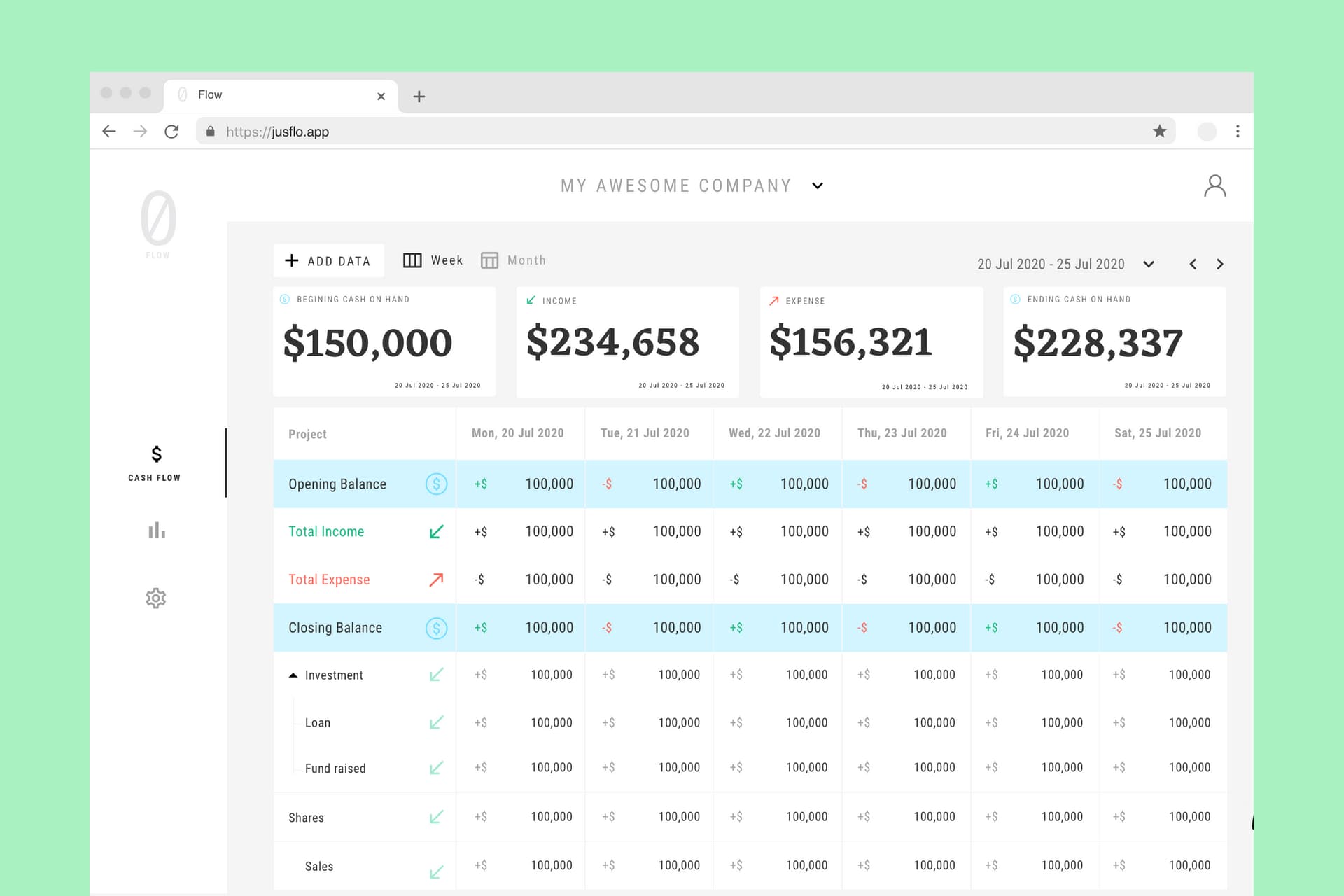The image size is (1344, 896).
Task: Open the settings gear in sidebar
Action: pyautogui.click(x=155, y=598)
